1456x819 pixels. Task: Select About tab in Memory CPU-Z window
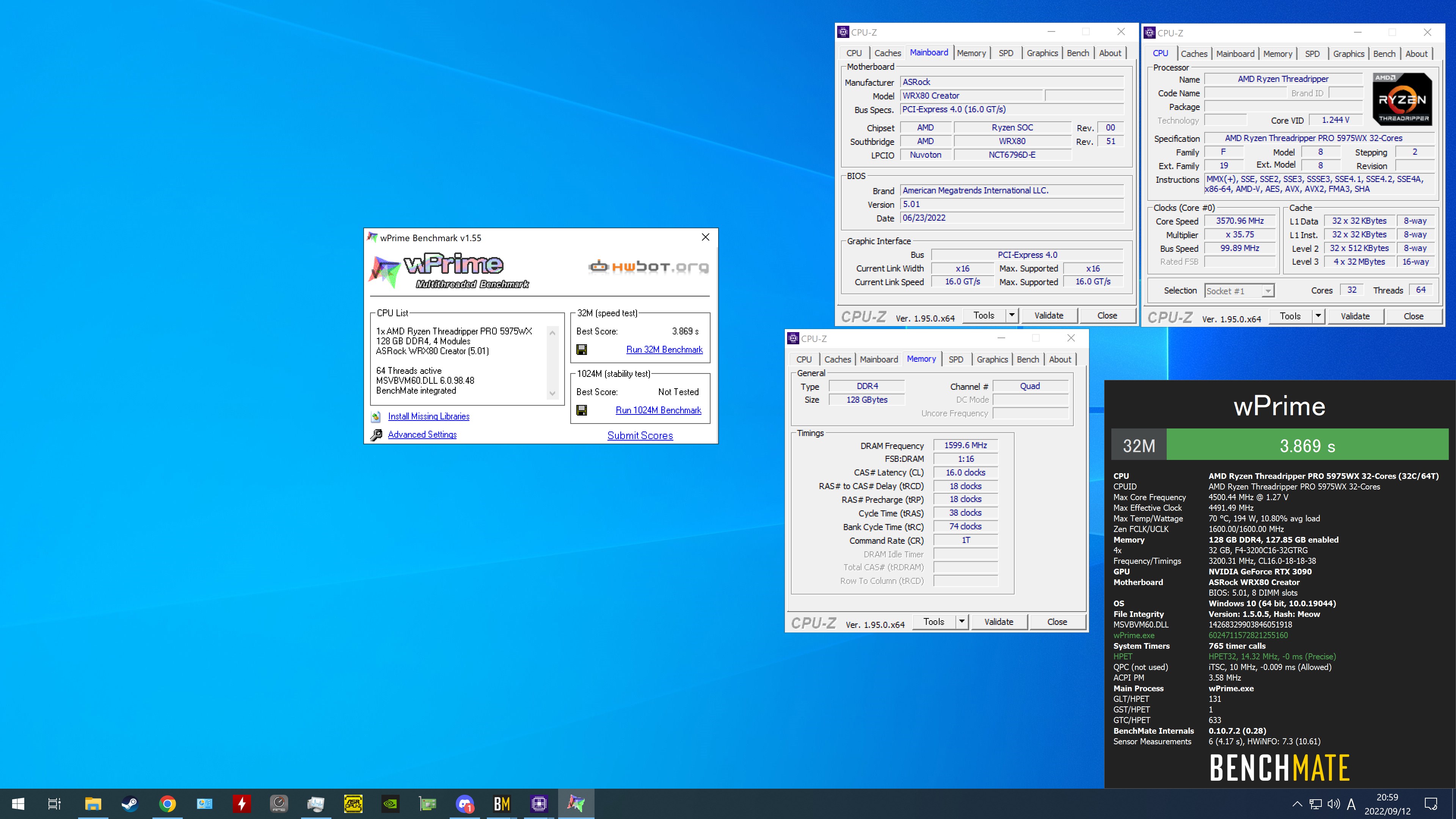point(1060,359)
